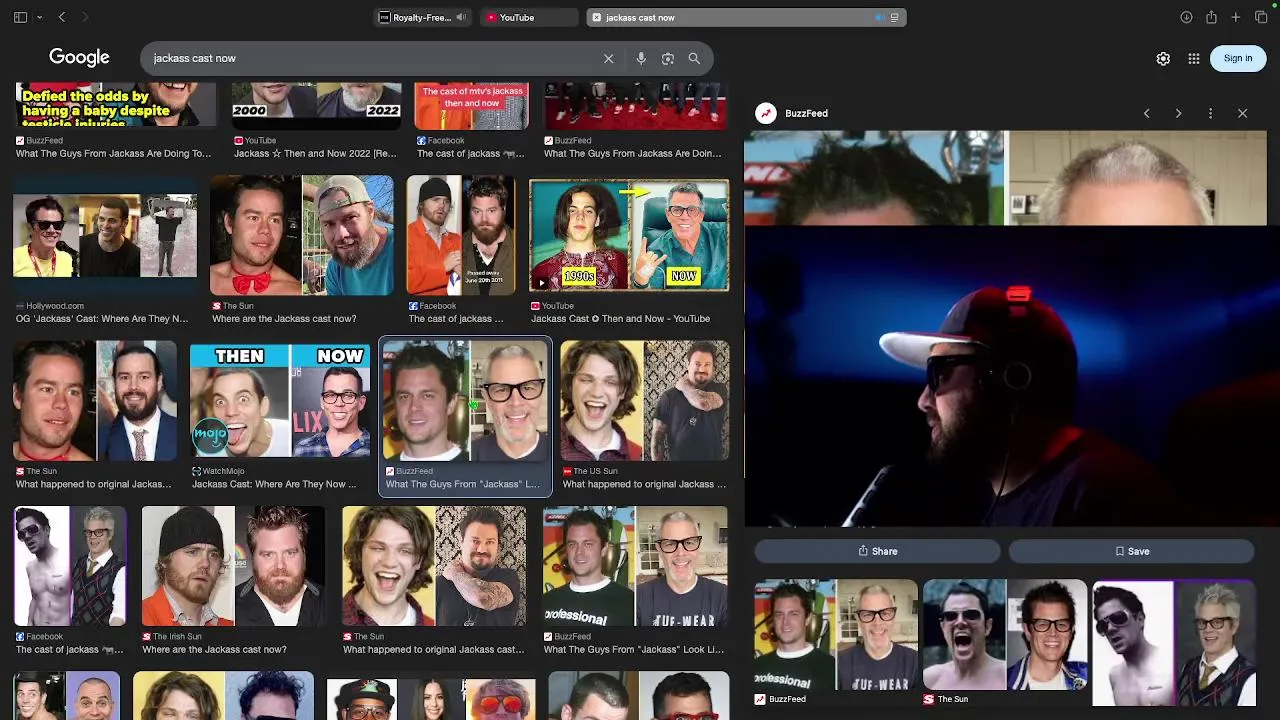Viewport: 1280px width, 720px height.
Task: Open Google quick settings gear
Action: pyautogui.click(x=1163, y=59)
